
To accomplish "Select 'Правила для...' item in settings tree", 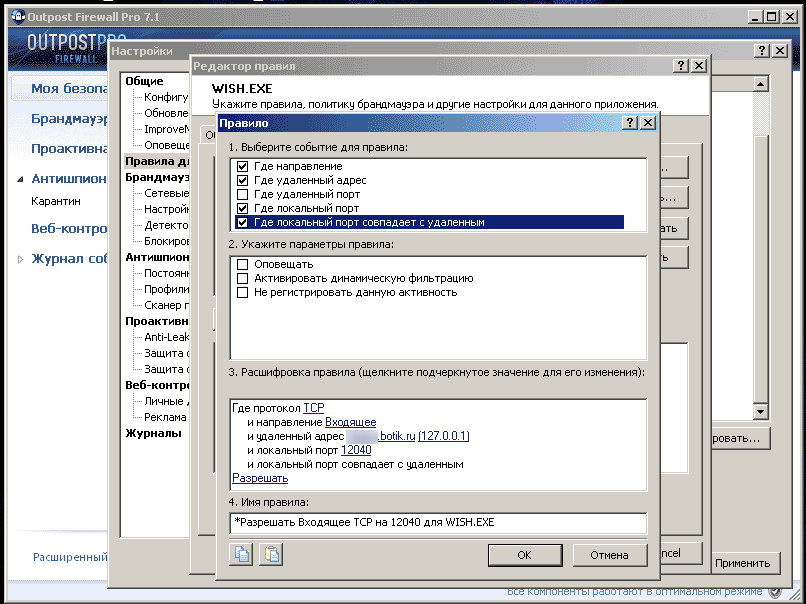I will [x=157, y=161].
